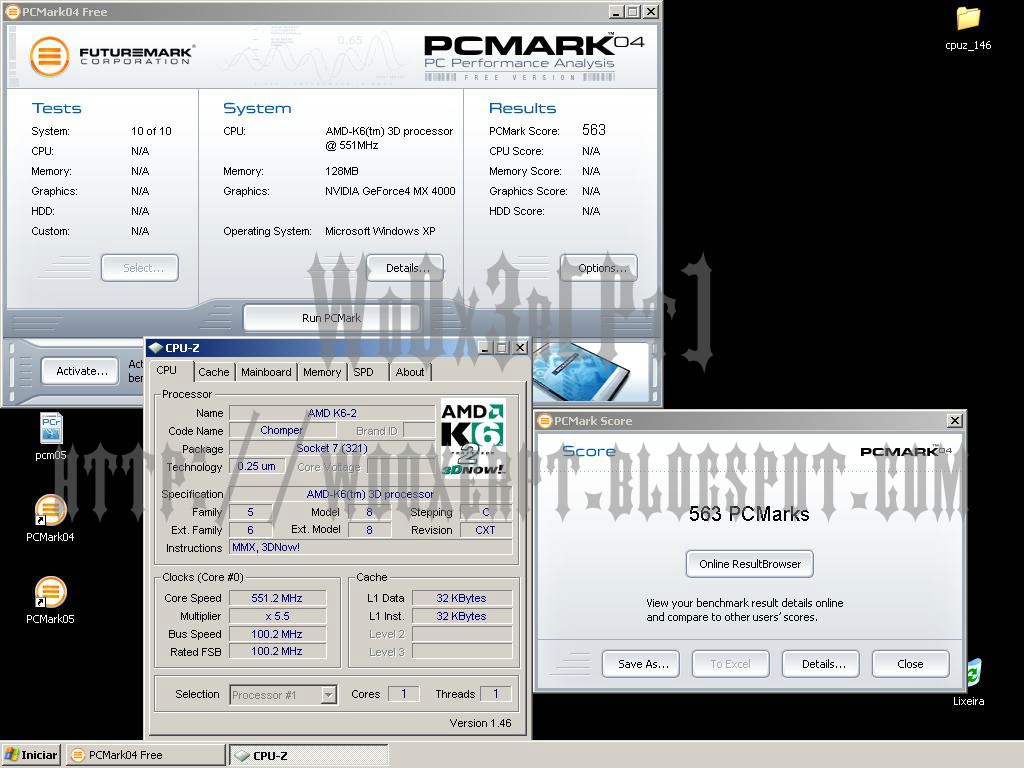This screenshot has height=768, width=1024.
Task: Switch to the CPU tab in CPU-Z
Action: point(167,370)
